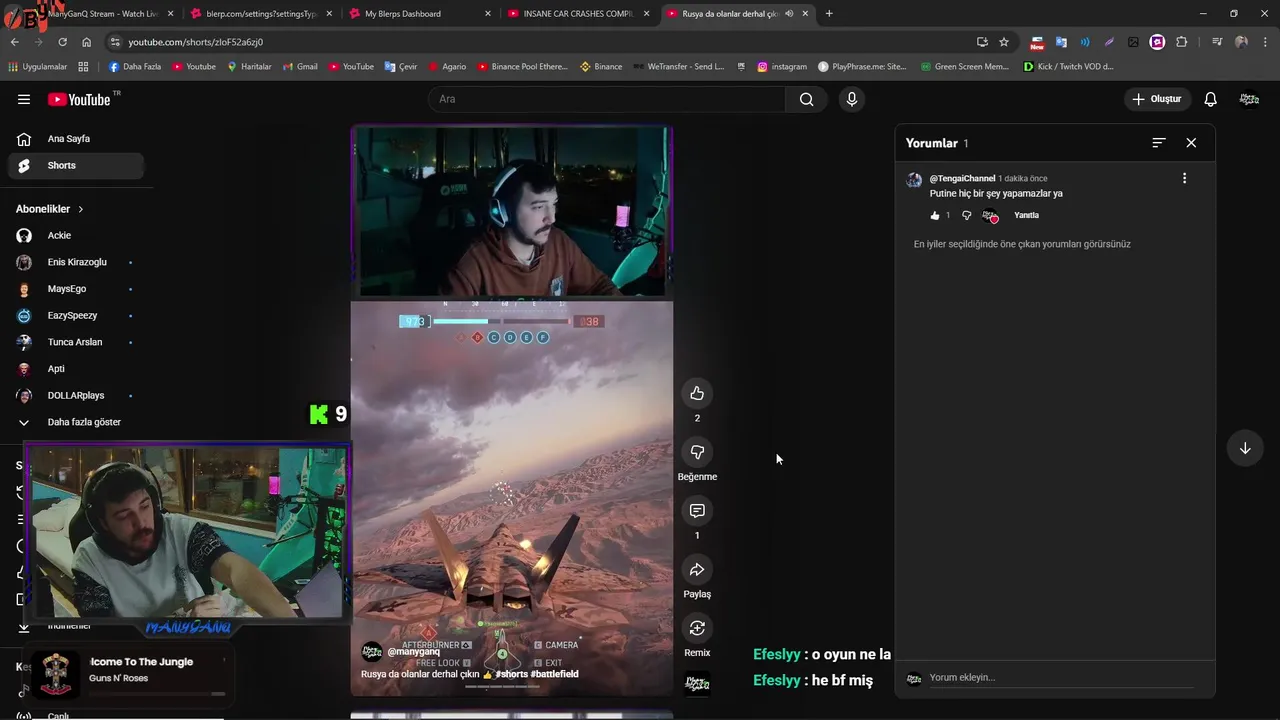Like the short with thumbs up
1280x720 pixels.
tap(697, 393)
